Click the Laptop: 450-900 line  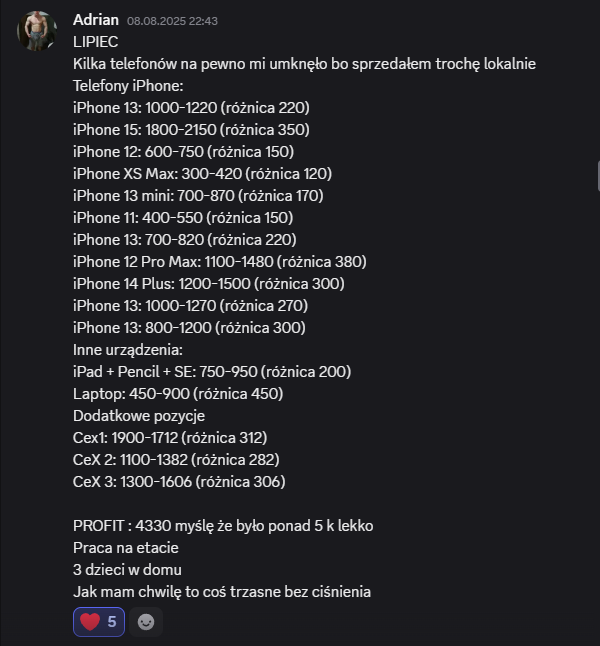tap(178, 394)
